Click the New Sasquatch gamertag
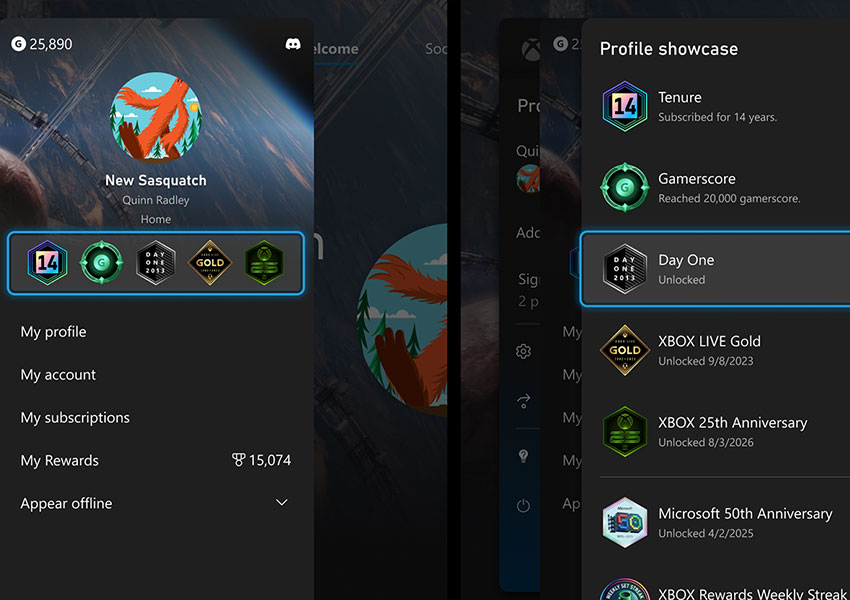 (x=156, y=180)
